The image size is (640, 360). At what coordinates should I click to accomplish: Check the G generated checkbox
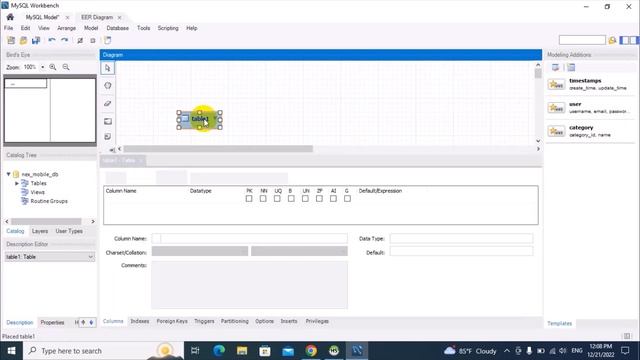pos(347,199)
